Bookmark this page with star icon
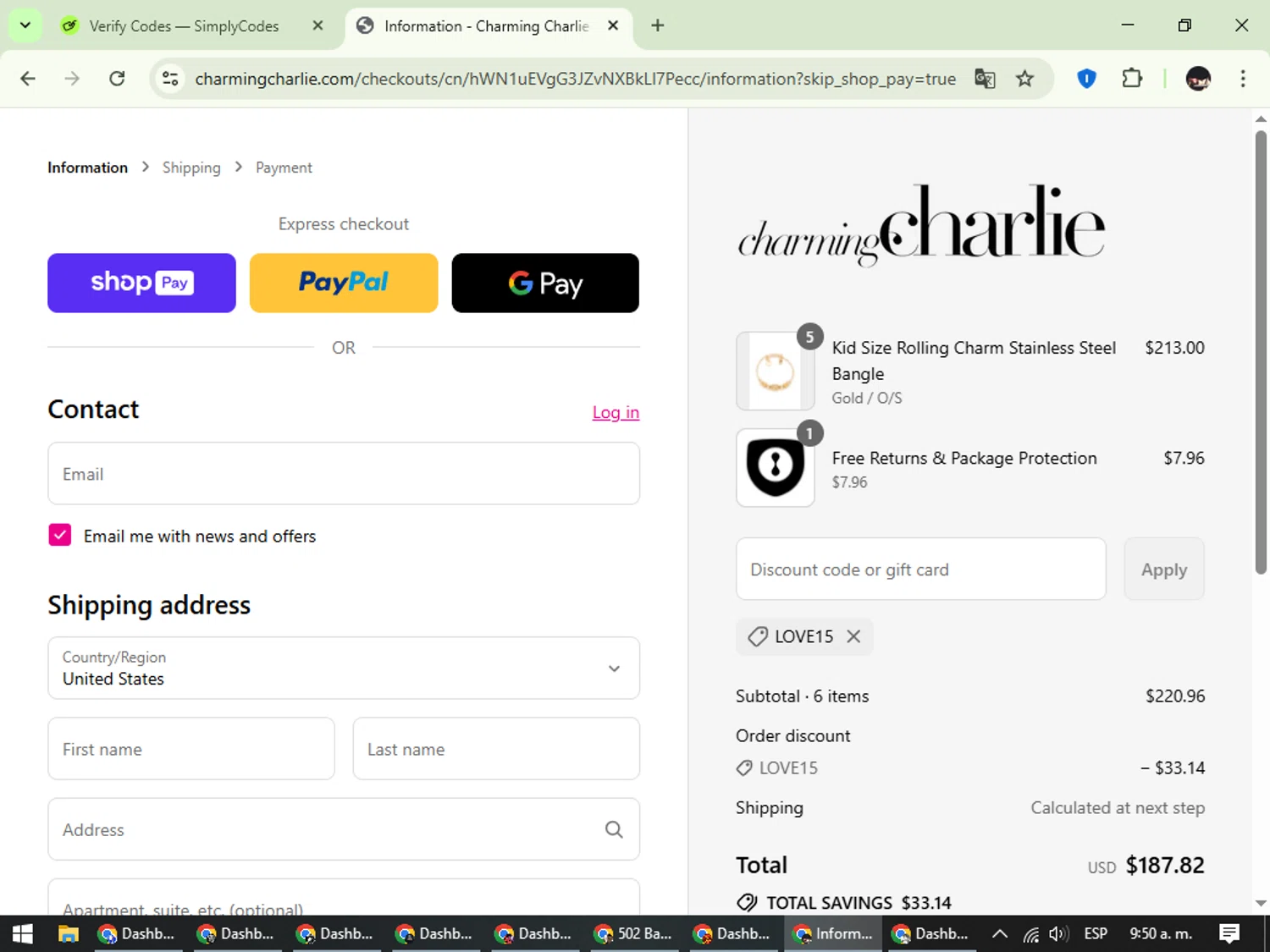The width and height of the screenshot is (1270, 952). tap(1024, 79)
